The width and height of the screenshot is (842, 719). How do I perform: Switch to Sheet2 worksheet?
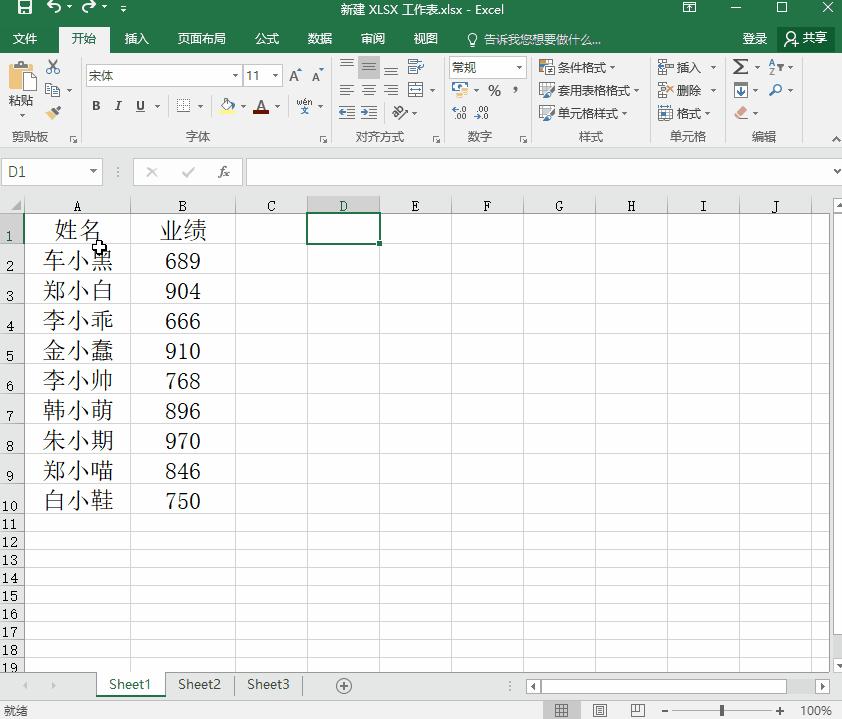(198, 684)
